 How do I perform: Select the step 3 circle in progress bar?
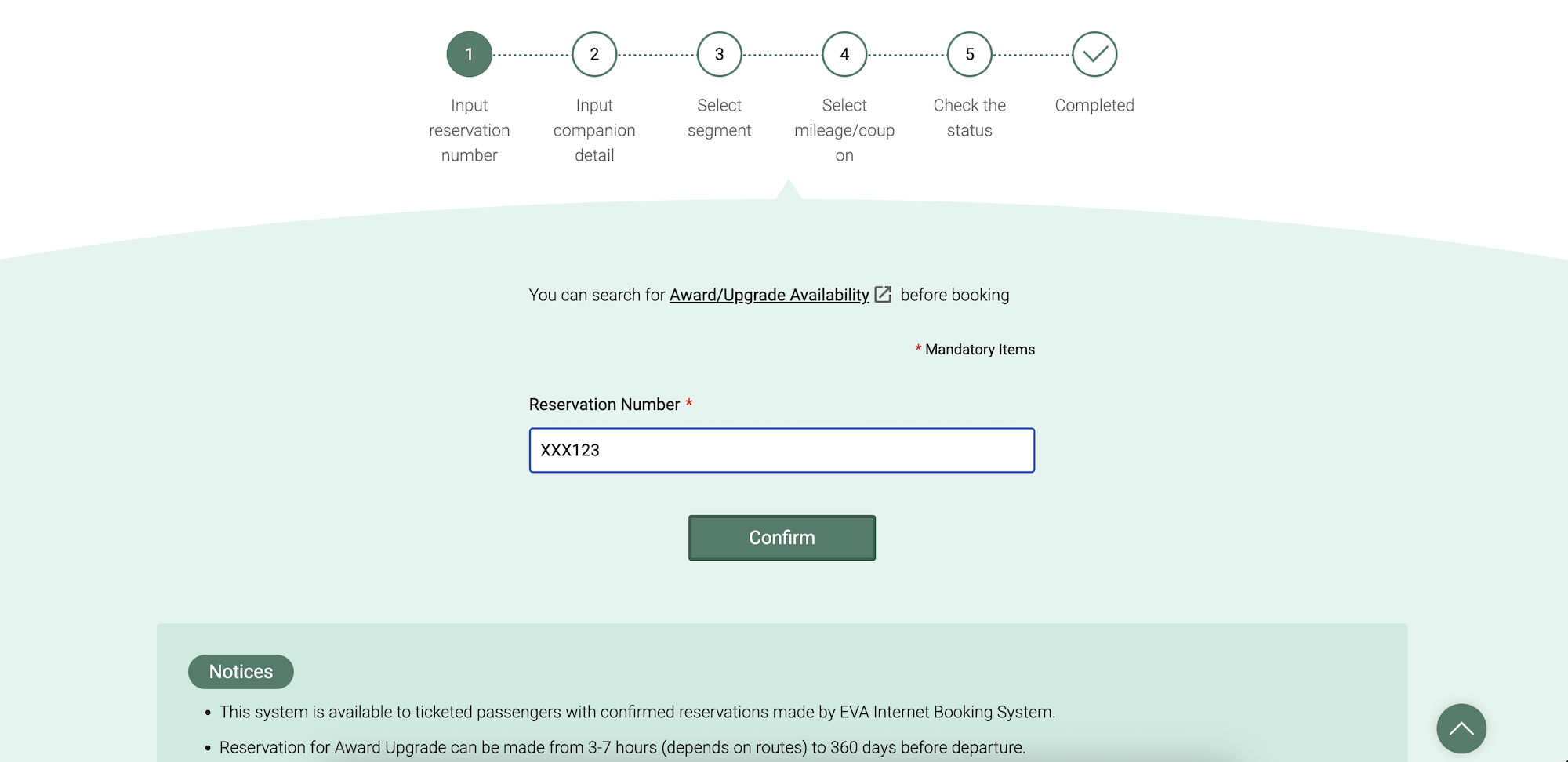[x=719, y=54]
